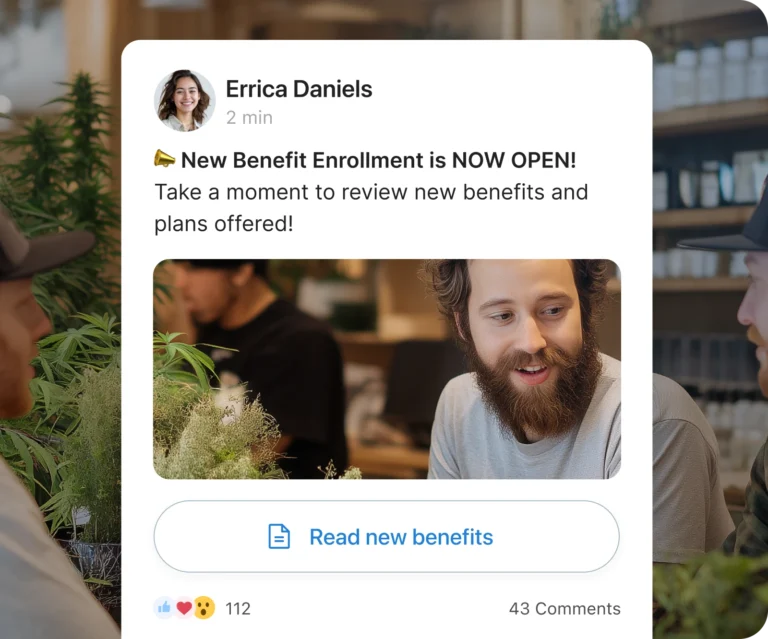This screenshot has width=768, height=639.
Task: Open the Read new benefits button
Action: [x=386, y=537]
